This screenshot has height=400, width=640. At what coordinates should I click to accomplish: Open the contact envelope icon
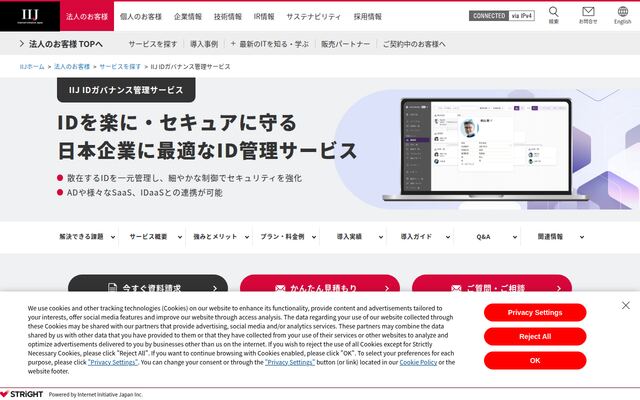588,16
